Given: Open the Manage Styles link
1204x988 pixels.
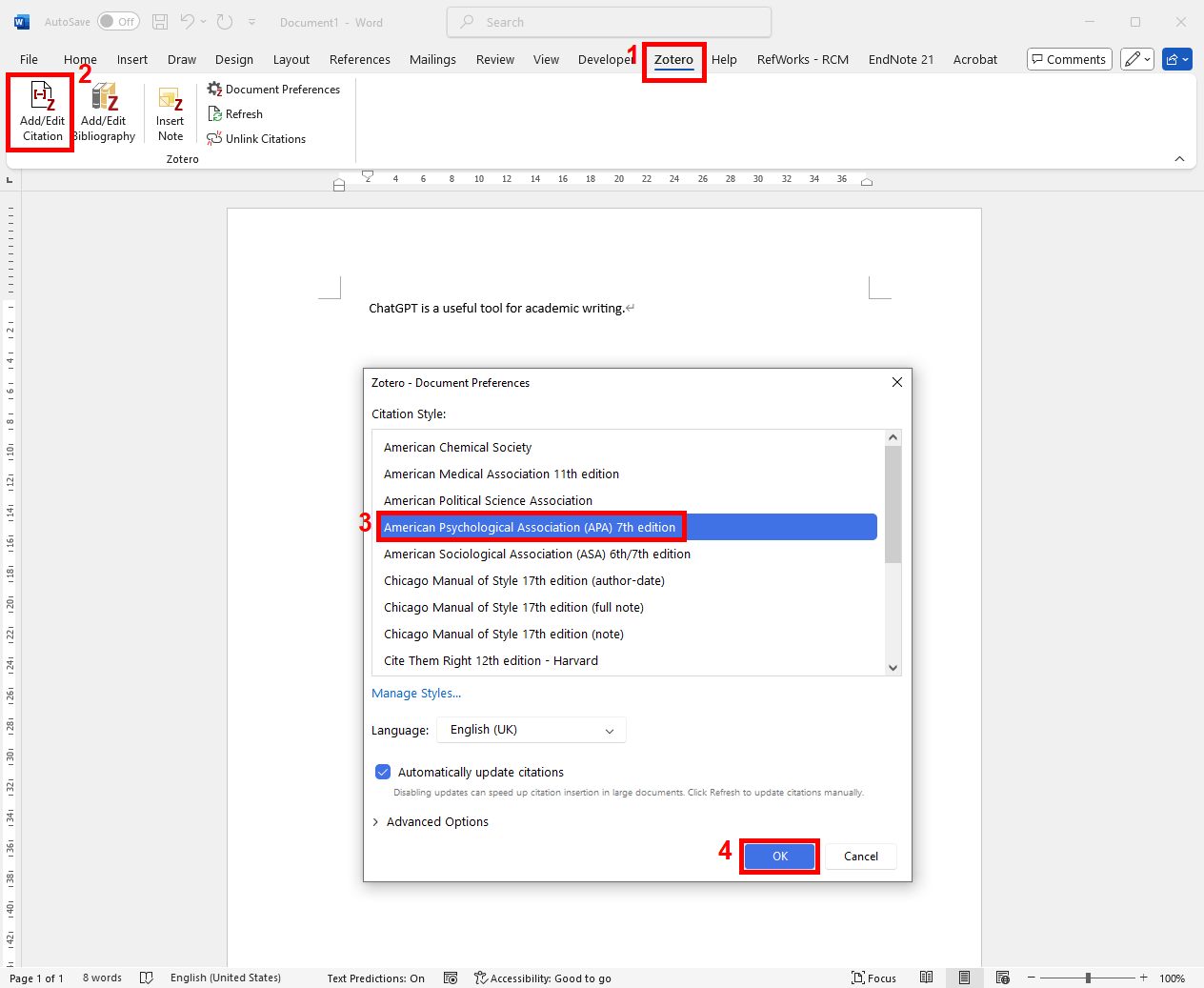Looking at the screenshot, I should pos(416,694).
